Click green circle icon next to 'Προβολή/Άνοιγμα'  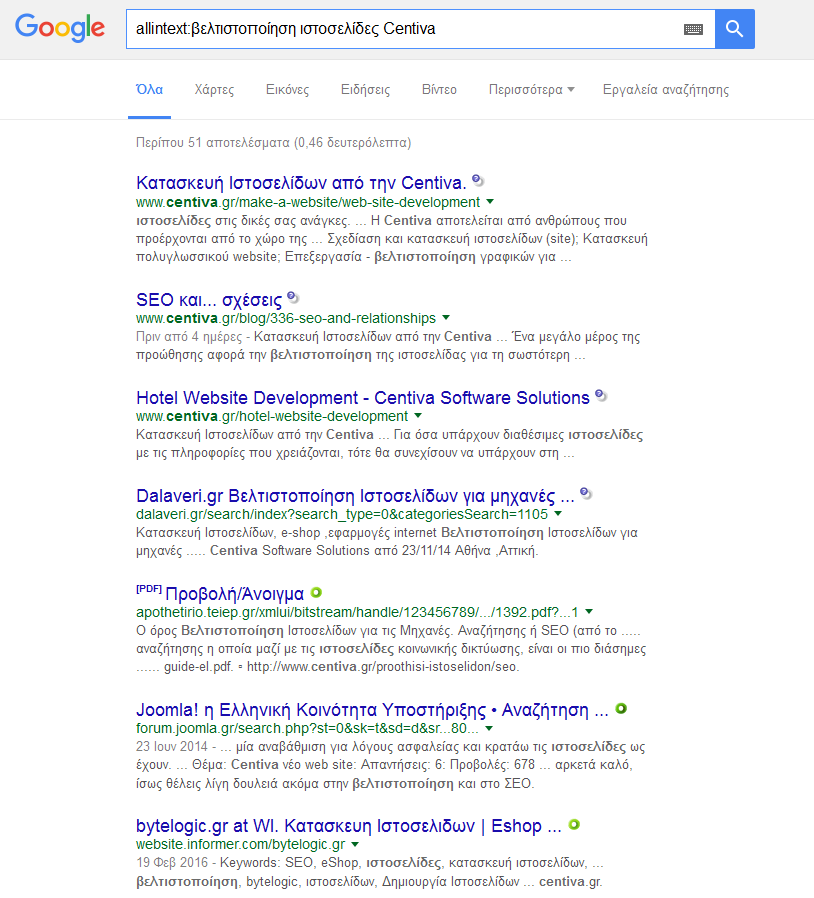pos(316,592)
